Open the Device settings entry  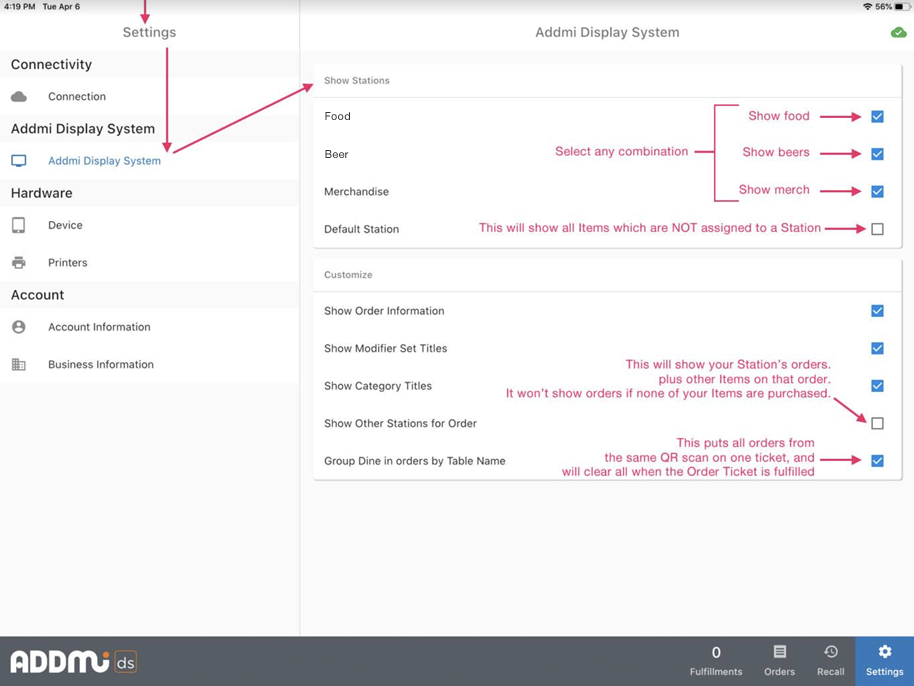point(149,225)
